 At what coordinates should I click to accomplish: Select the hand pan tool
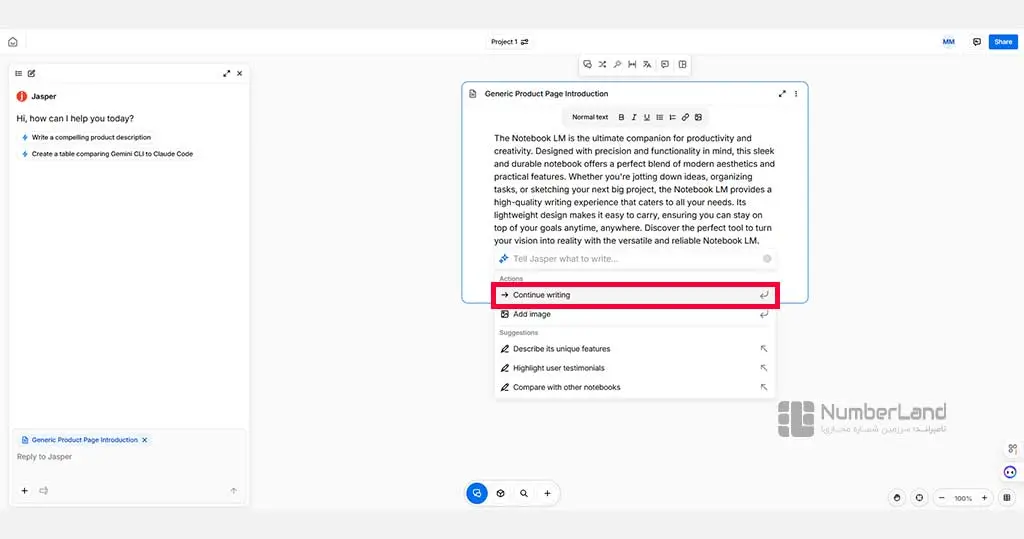(x=897, y=498)
